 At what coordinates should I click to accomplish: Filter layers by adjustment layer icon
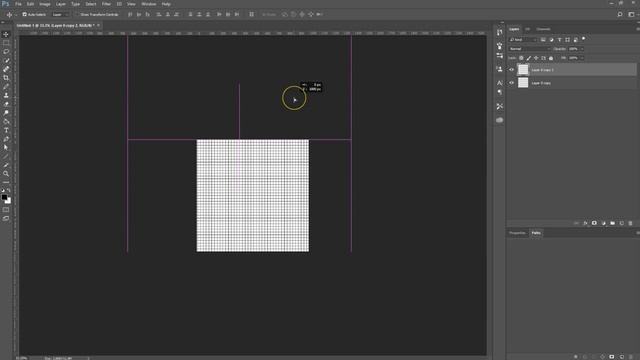click(x=551, y=40)
